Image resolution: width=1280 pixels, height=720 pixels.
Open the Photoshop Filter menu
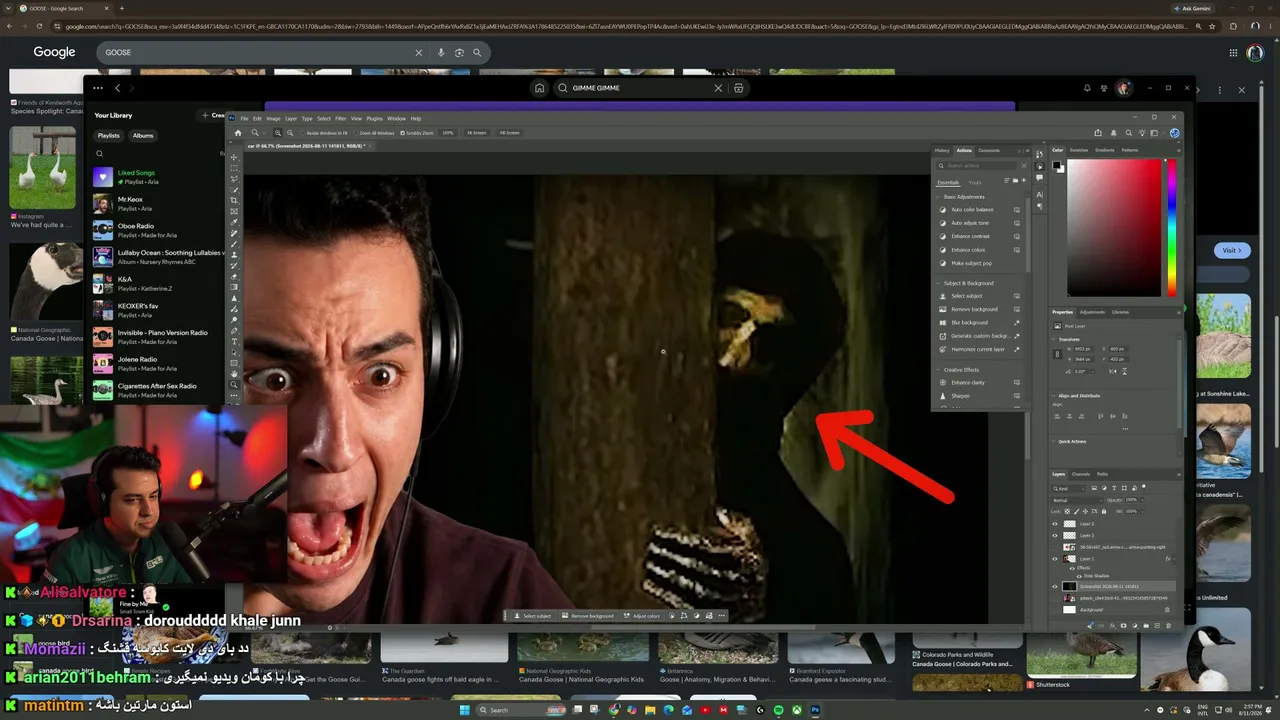click(341, 118)
